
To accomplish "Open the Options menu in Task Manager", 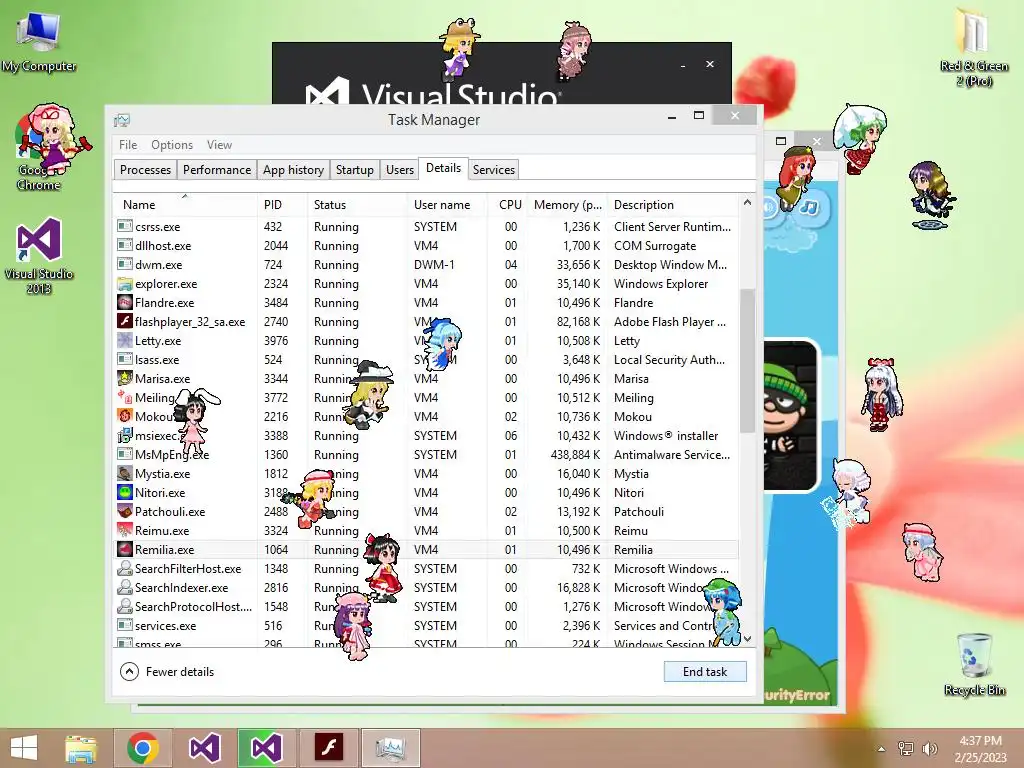I will tap(172, 144).
